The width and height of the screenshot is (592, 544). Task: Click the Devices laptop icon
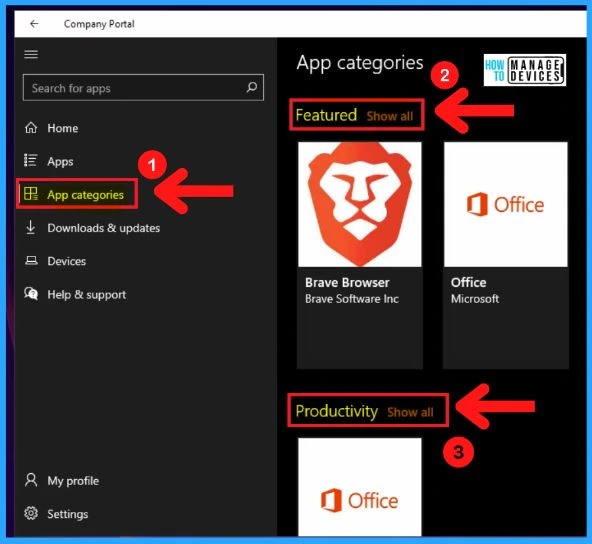point(31,261)
